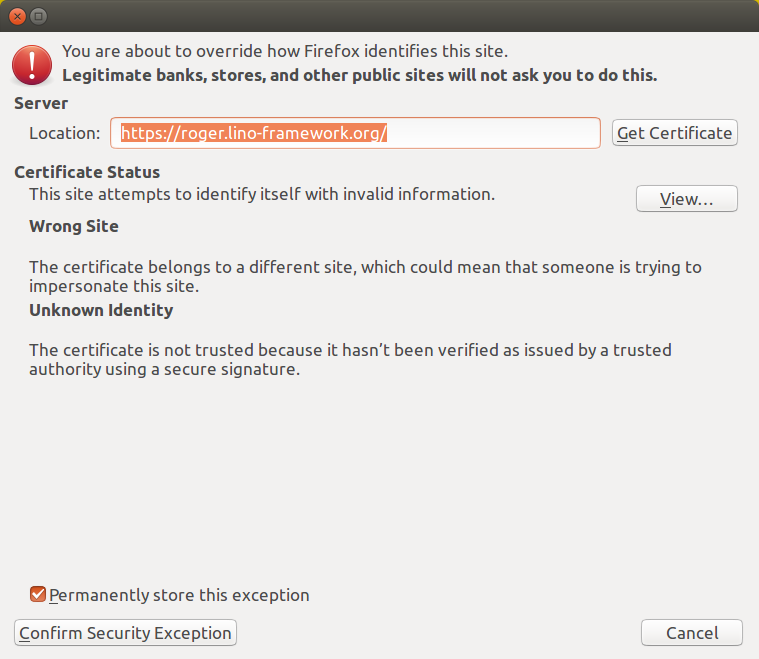Click the red exclamation warning icon
Image resolution: width=759 pixels, height=659 pixels.
coord(32,65)
